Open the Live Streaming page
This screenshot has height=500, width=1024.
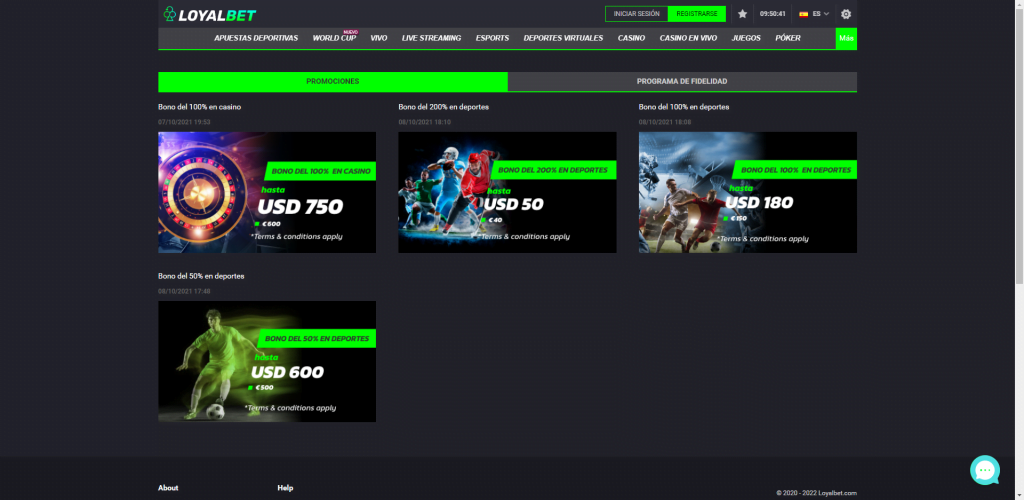pos(431,38)
